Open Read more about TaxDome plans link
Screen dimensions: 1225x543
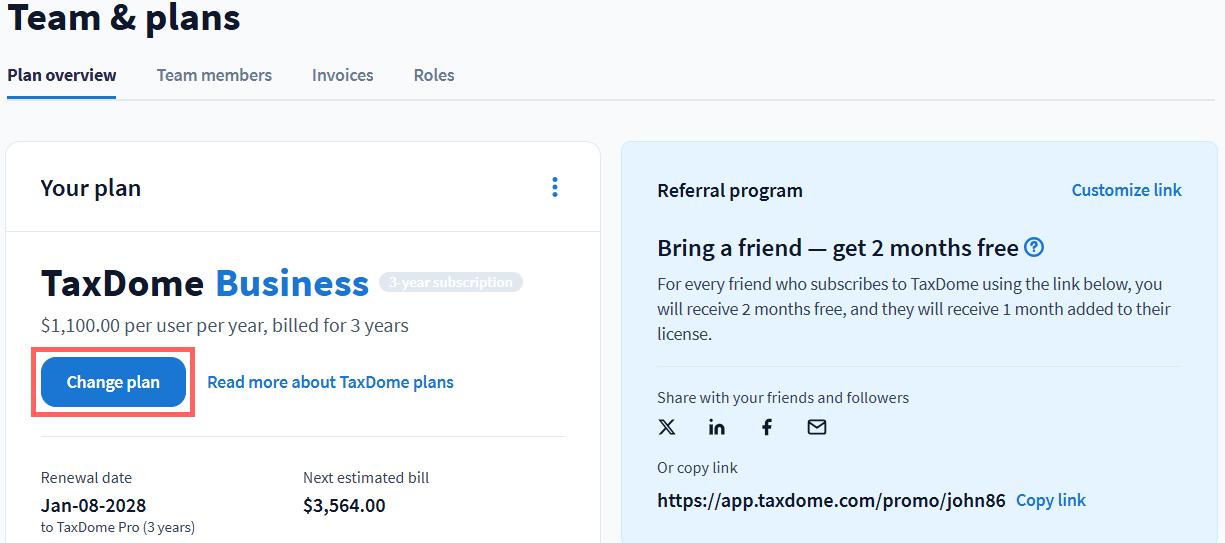(x=330, y=382)
